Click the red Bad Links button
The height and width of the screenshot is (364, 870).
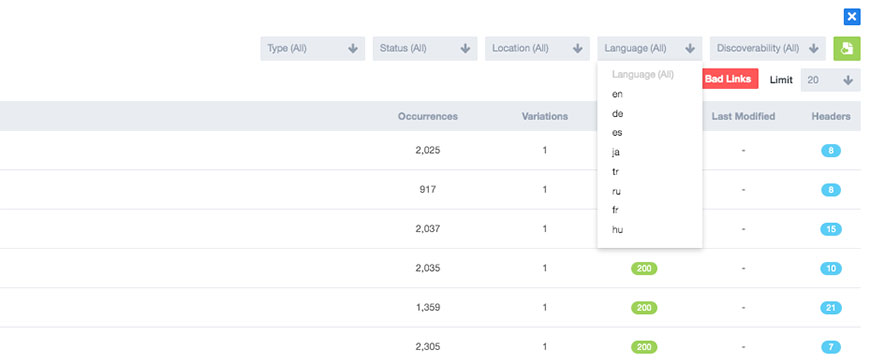tap(727, 79)
